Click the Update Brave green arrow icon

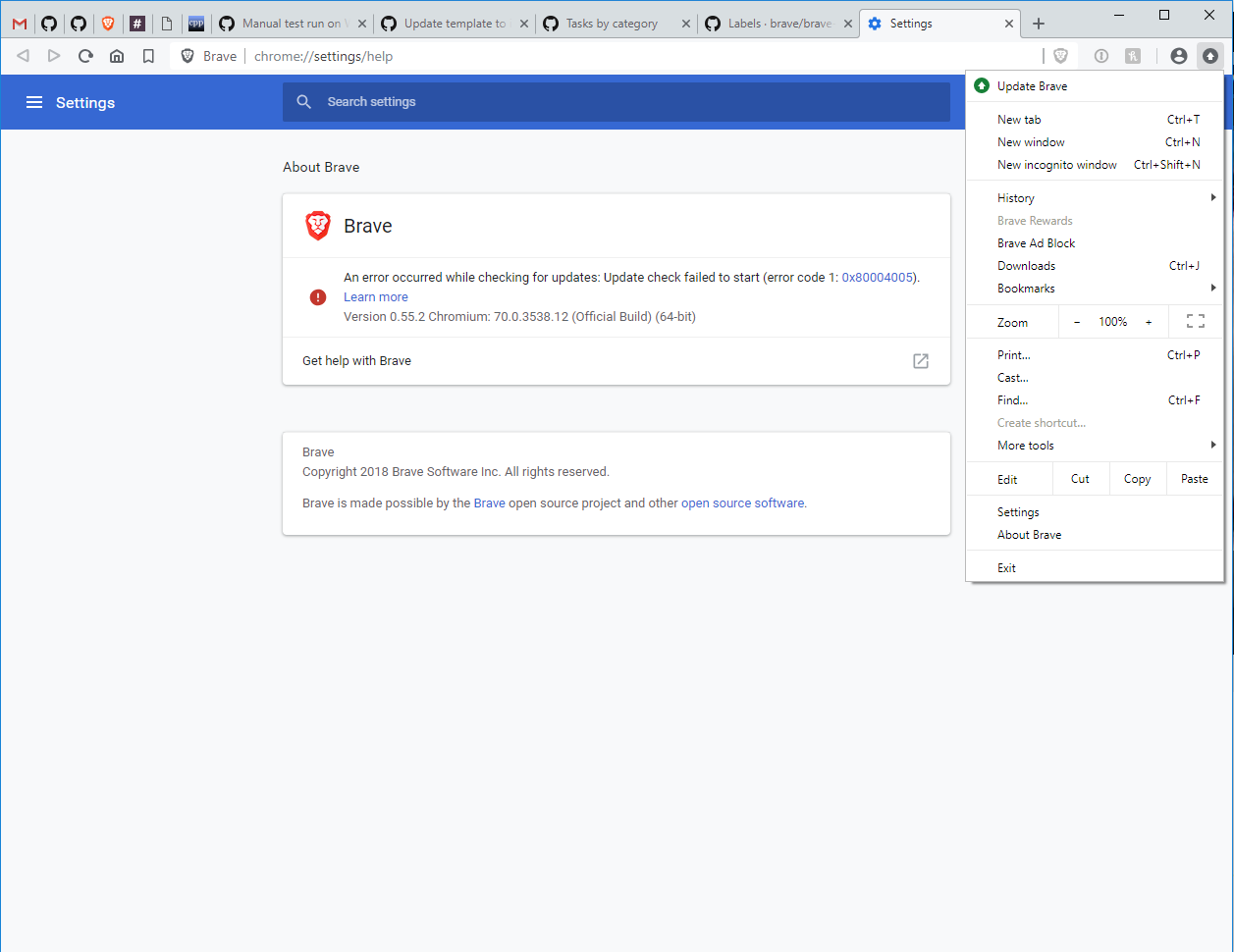(982, 85)
